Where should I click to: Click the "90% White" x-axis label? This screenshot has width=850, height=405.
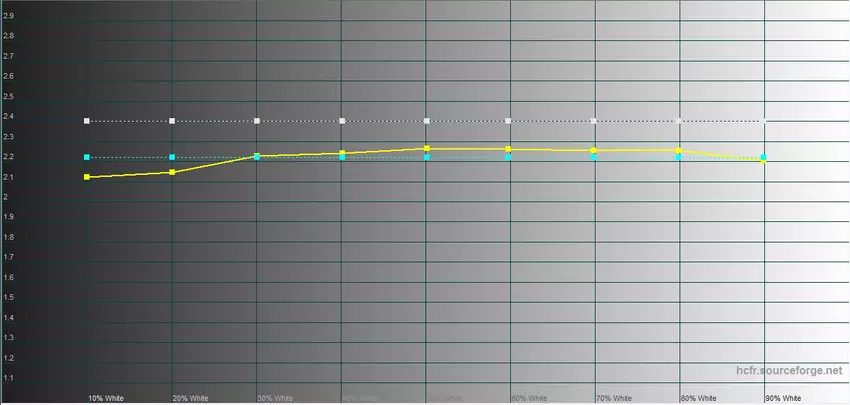[783, 397]
